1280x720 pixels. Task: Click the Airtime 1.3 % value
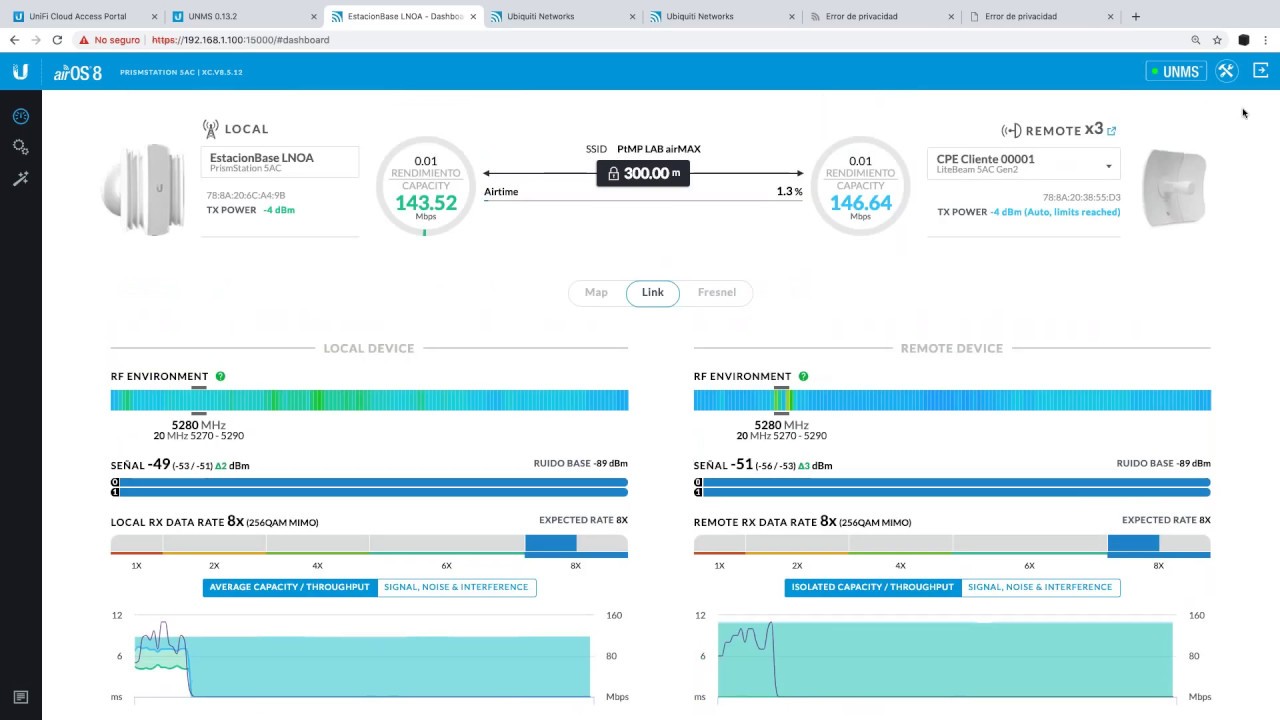[789, 192]
